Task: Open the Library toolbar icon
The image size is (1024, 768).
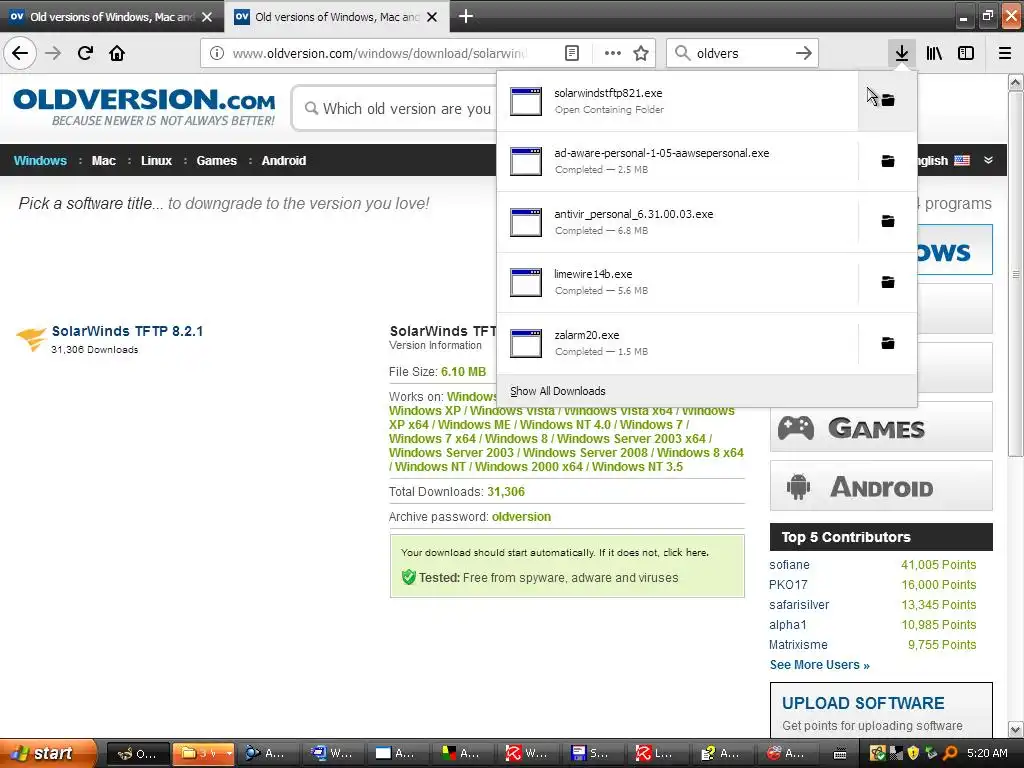Action: coord(934,53)
